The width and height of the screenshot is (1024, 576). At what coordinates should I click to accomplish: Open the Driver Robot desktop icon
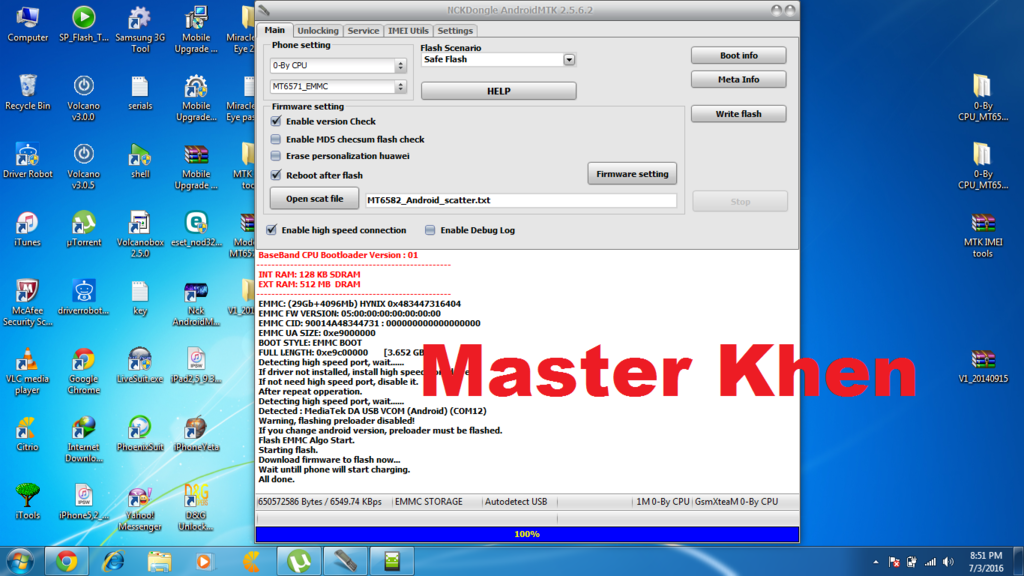tap(27, 156)
